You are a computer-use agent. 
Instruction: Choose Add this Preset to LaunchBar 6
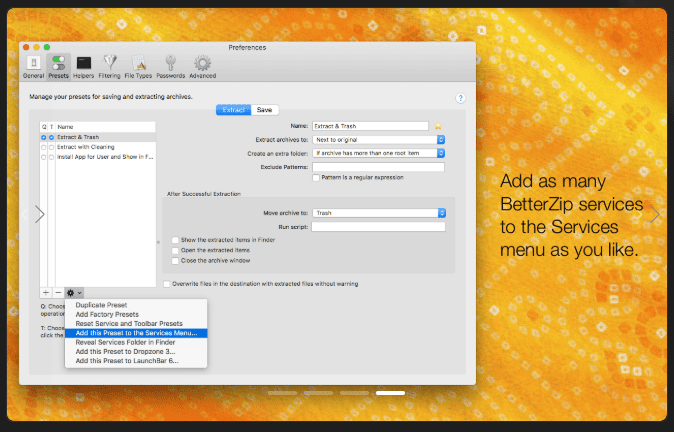pyautogui.click(x=136, y=361)
